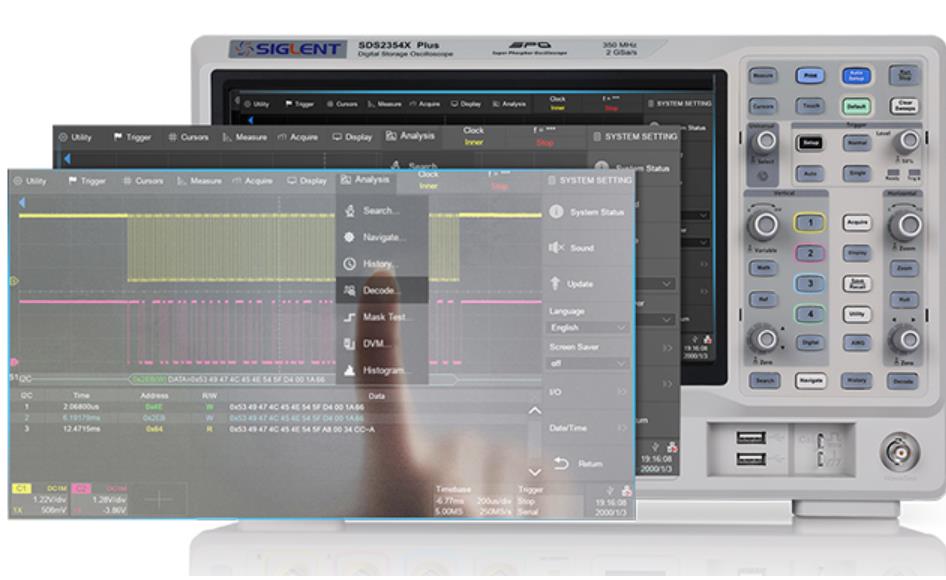The height and width of the screenshot is (580, 946).
Task: Toggle channel C1 in the bottom bar
Action: 22,488
